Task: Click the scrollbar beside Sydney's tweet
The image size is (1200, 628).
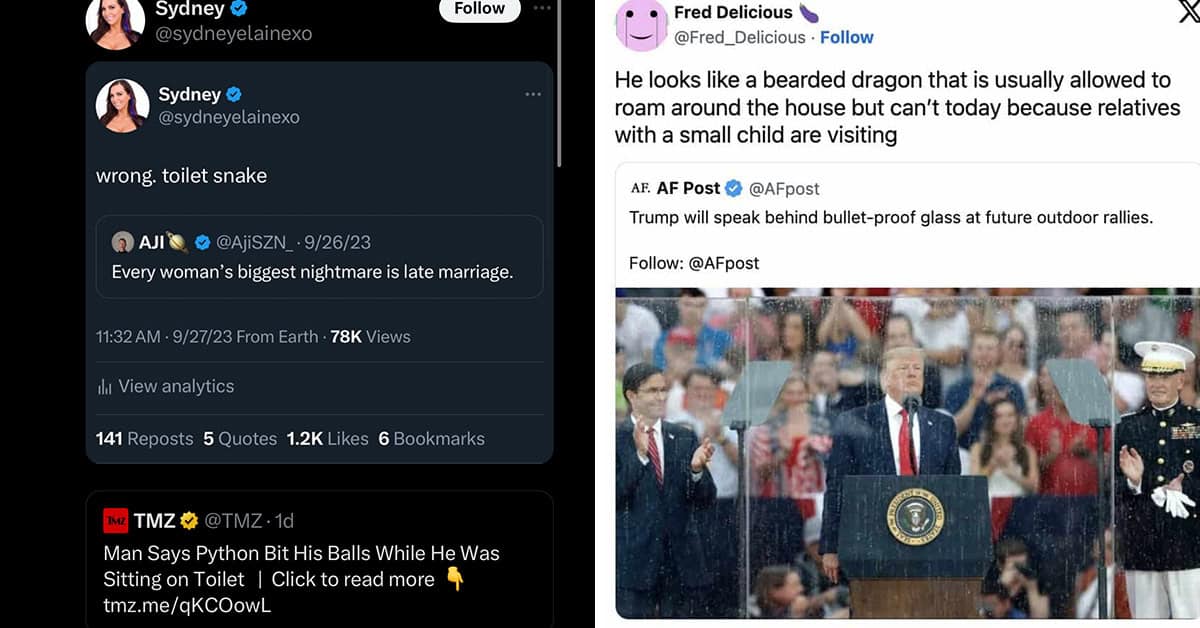Action: (x=558, y=83)
